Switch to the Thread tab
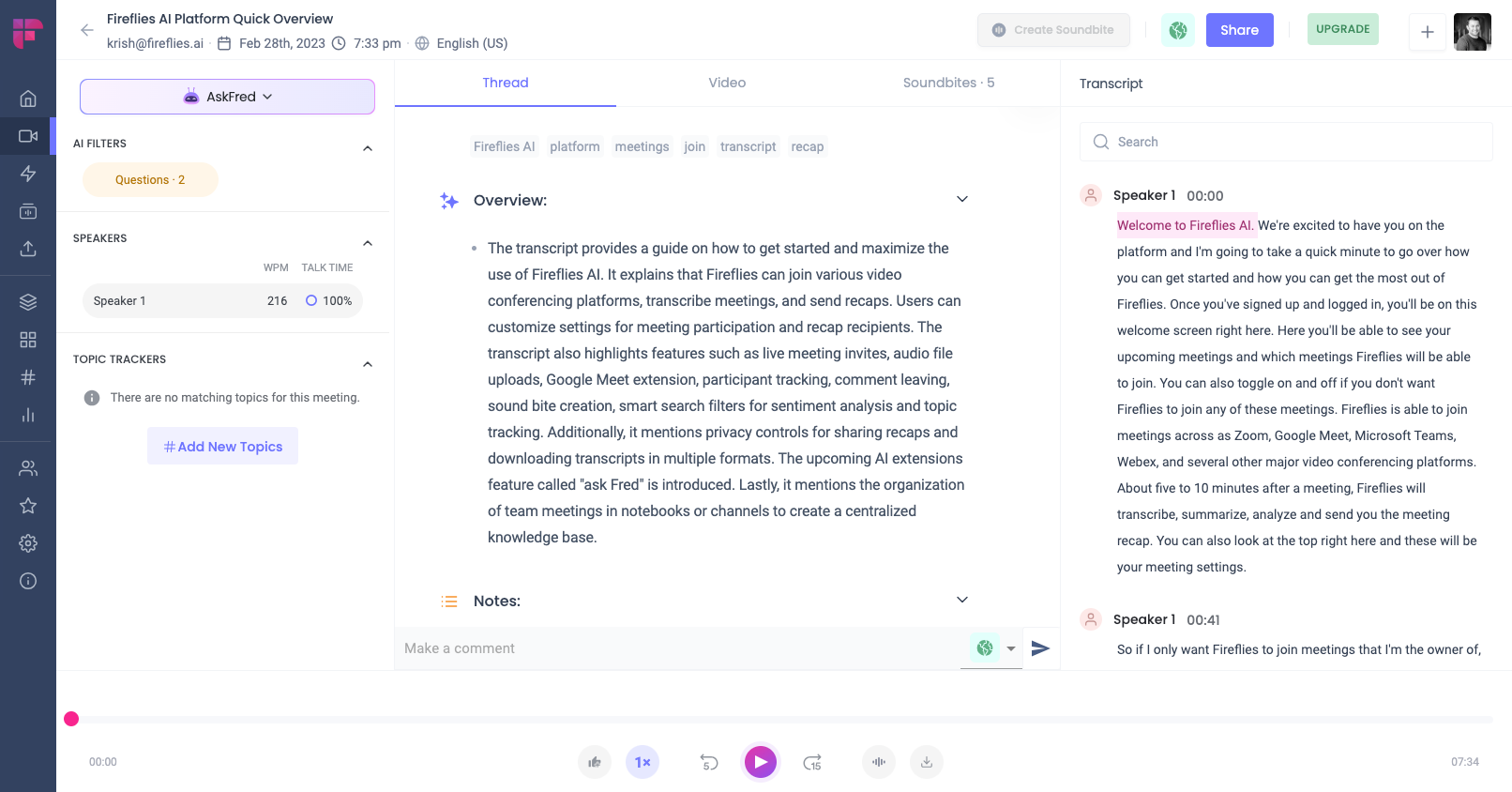 coord(506,83)
